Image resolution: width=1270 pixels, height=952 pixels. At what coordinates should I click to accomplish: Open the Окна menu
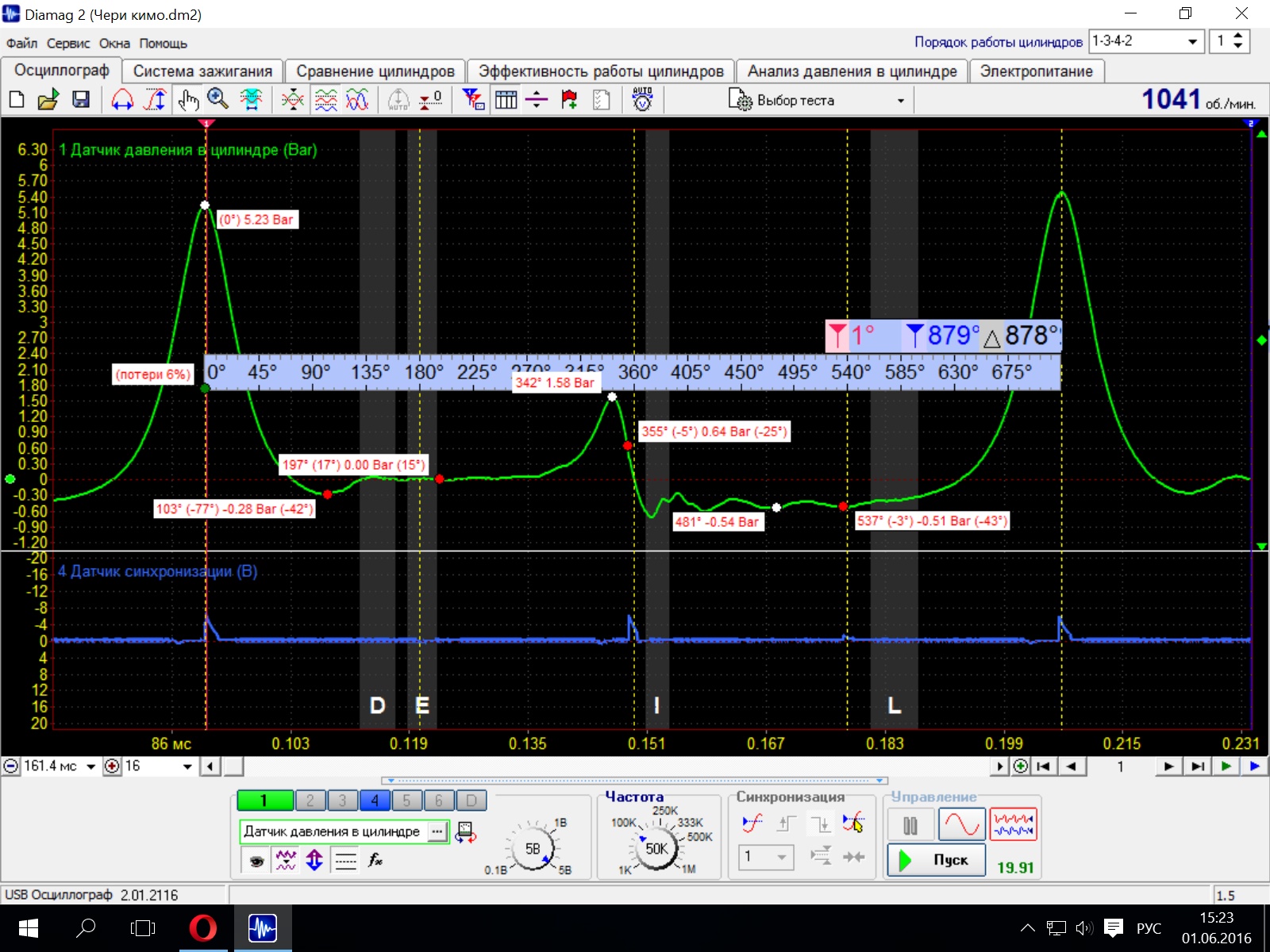pyautogui.click(x=114, y=44)
